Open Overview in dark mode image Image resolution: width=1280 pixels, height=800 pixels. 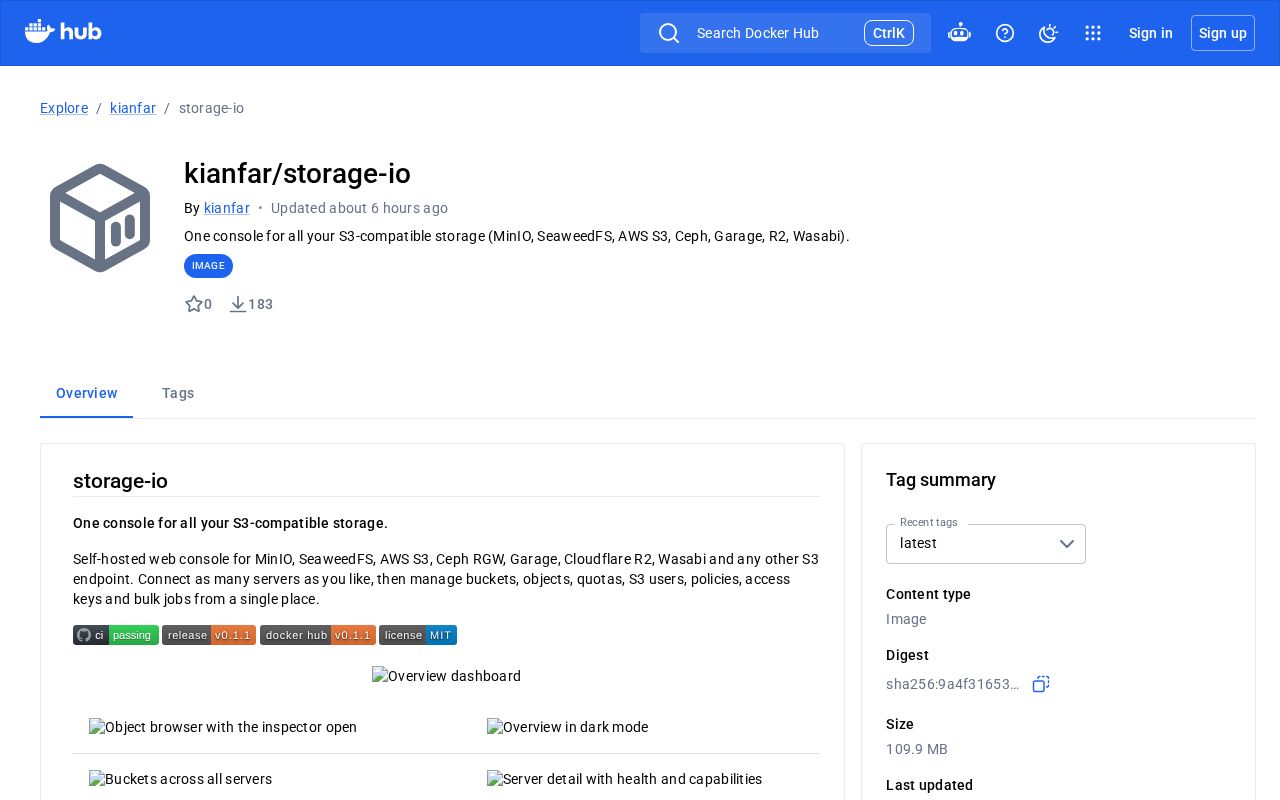(x=567, y=727)
